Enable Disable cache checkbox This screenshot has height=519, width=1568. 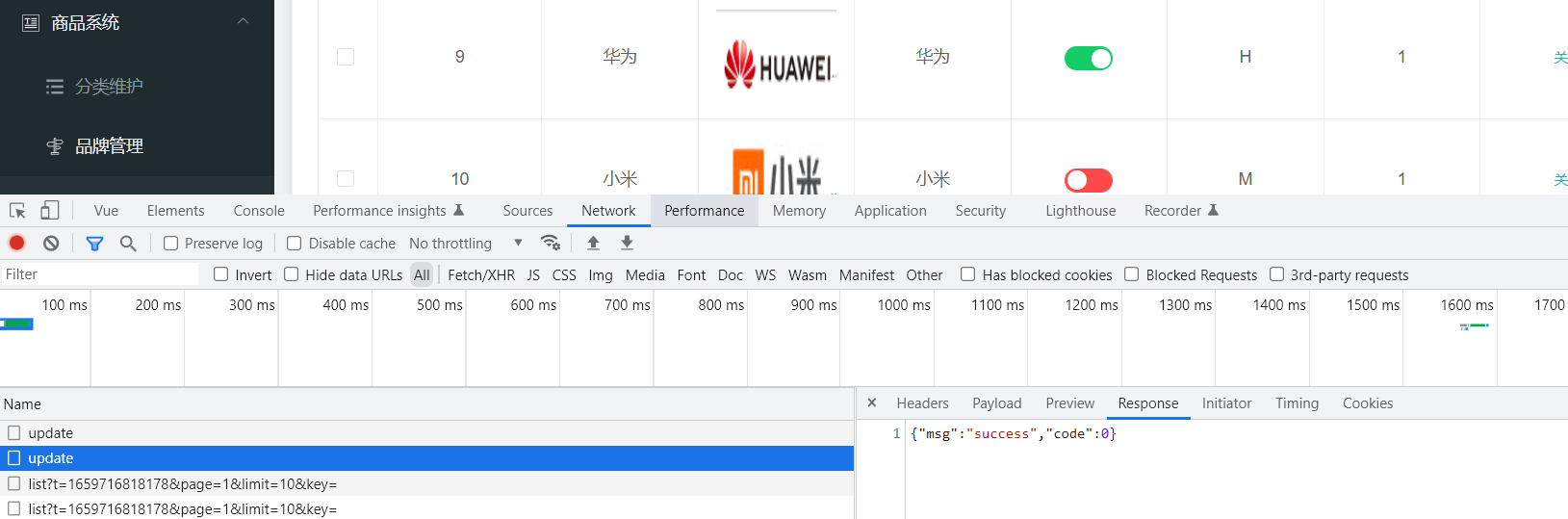coord(295,244)
